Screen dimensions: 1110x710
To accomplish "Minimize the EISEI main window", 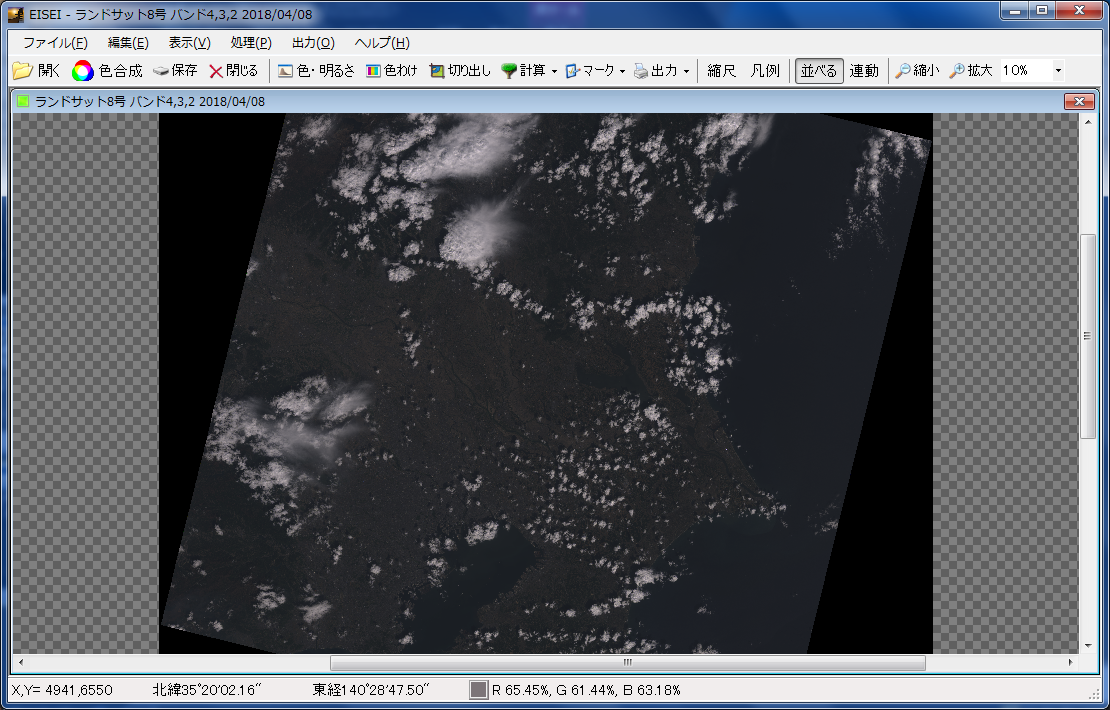I will click(x=1016, y=11).
